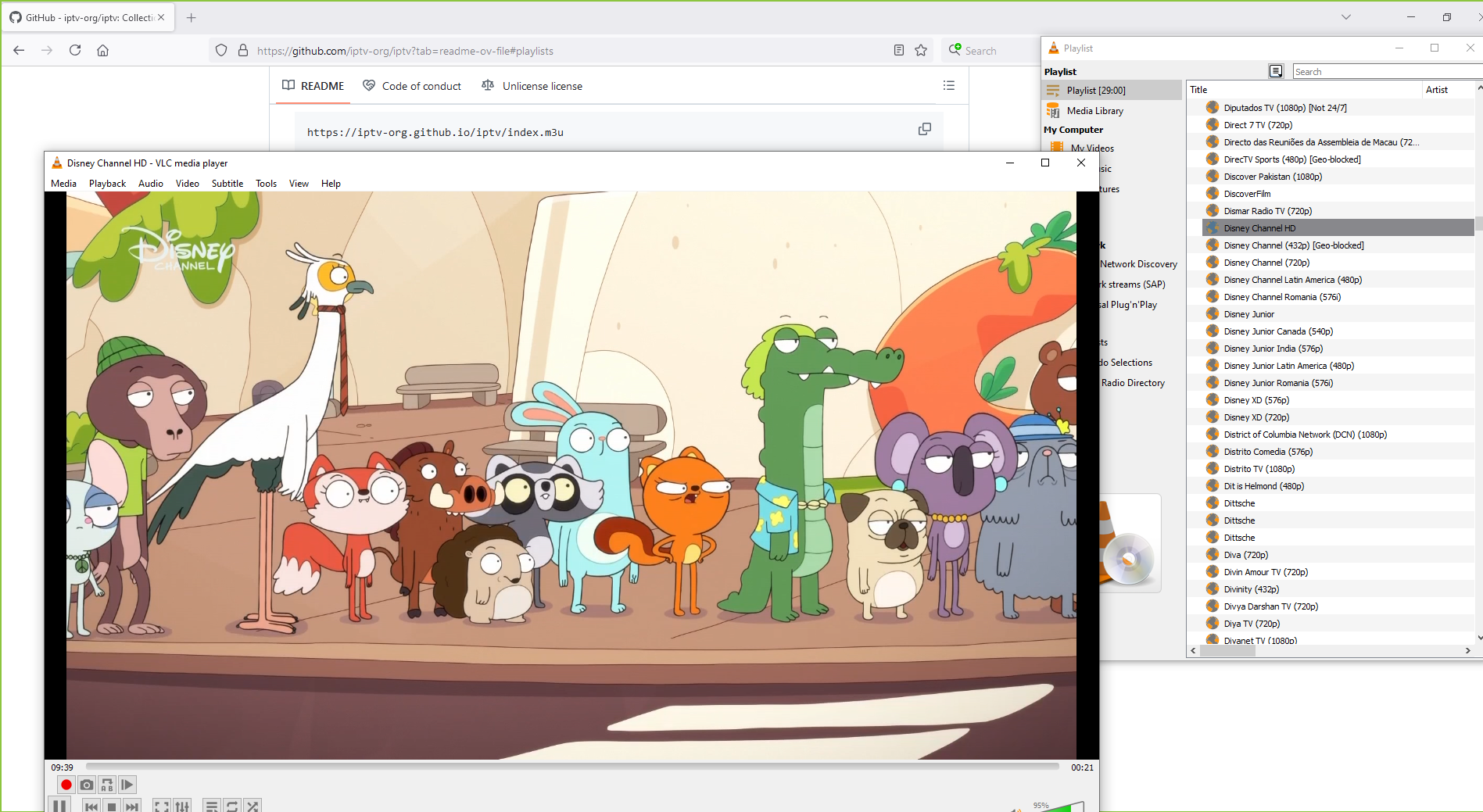Start recording with the red Record button
This screenshot has width=1483, height=812.
[x=66, y=785]
